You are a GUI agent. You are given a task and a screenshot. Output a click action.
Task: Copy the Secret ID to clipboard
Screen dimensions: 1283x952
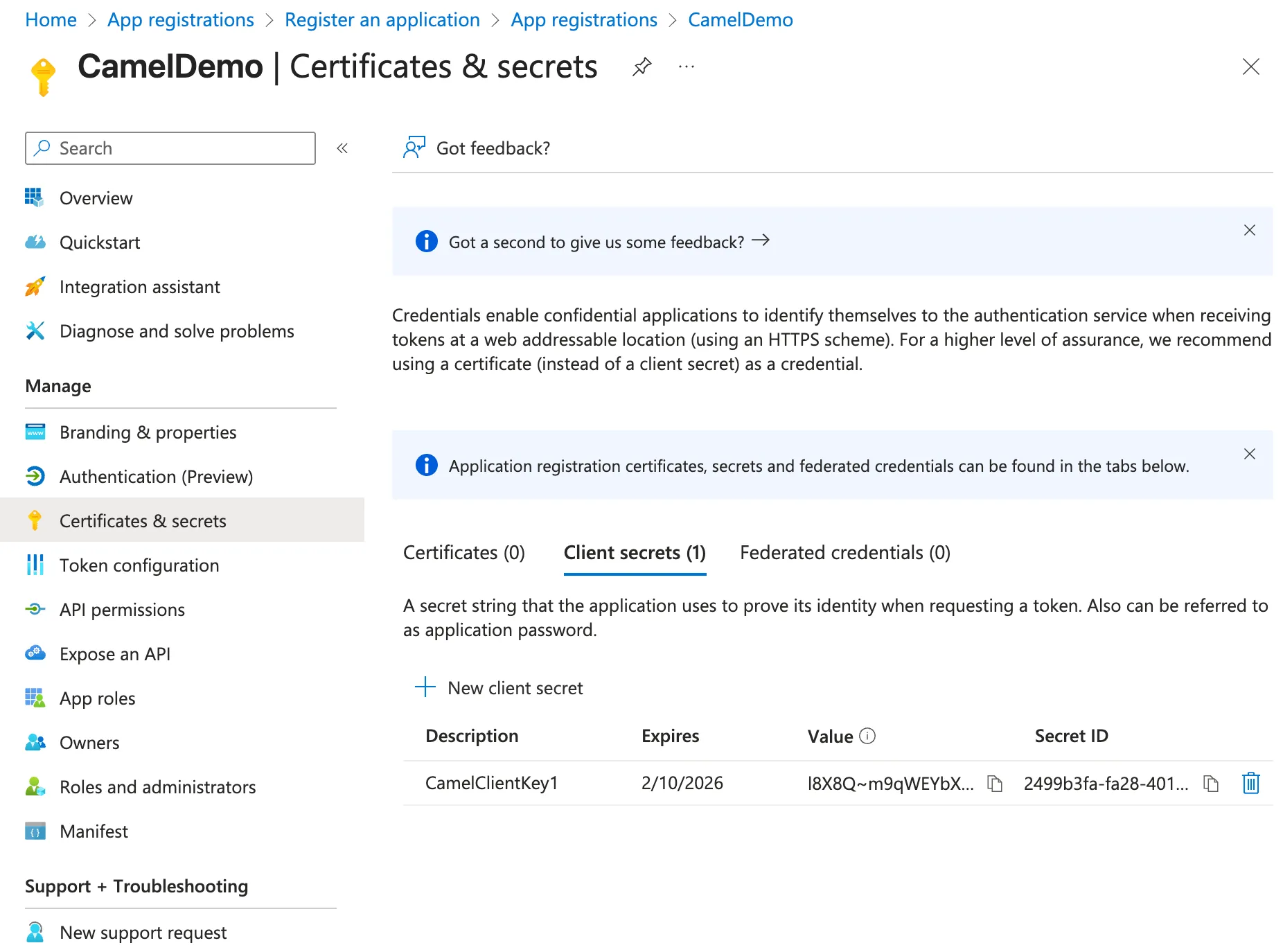(1210, 783)
